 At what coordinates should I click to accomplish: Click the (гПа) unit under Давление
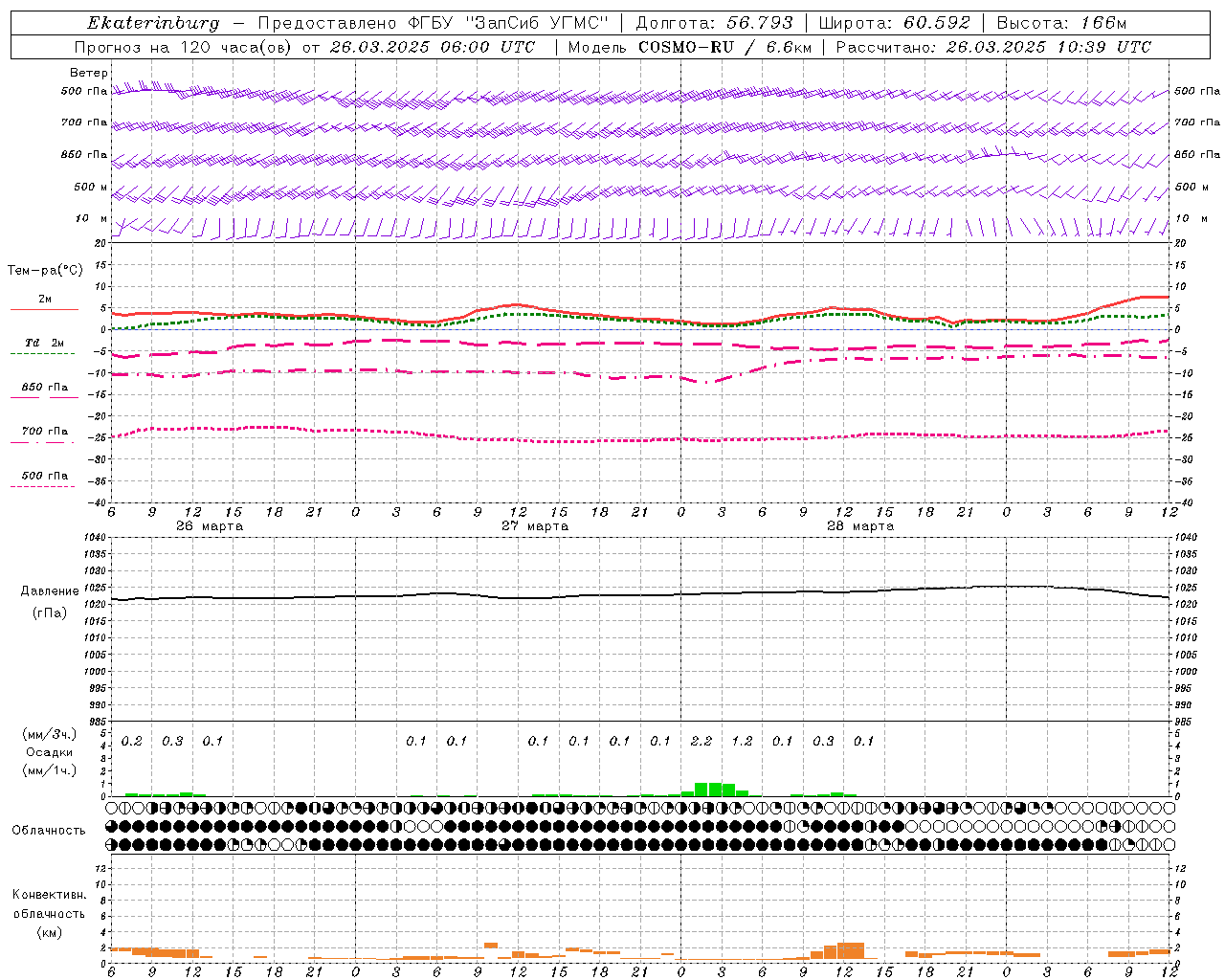pyautogui.click(x=50, y=612)
